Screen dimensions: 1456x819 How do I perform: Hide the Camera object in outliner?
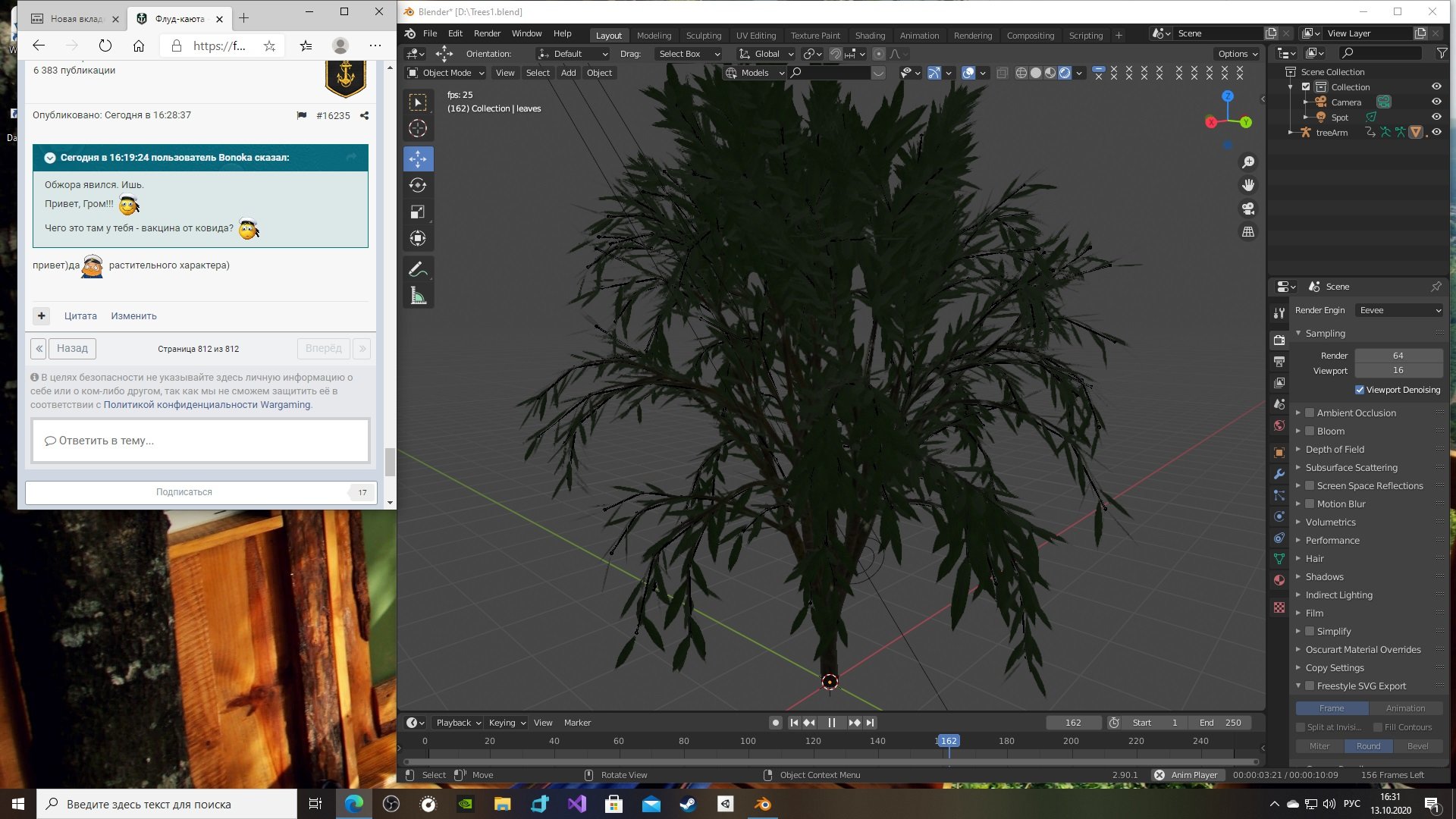coord(1436,102)
